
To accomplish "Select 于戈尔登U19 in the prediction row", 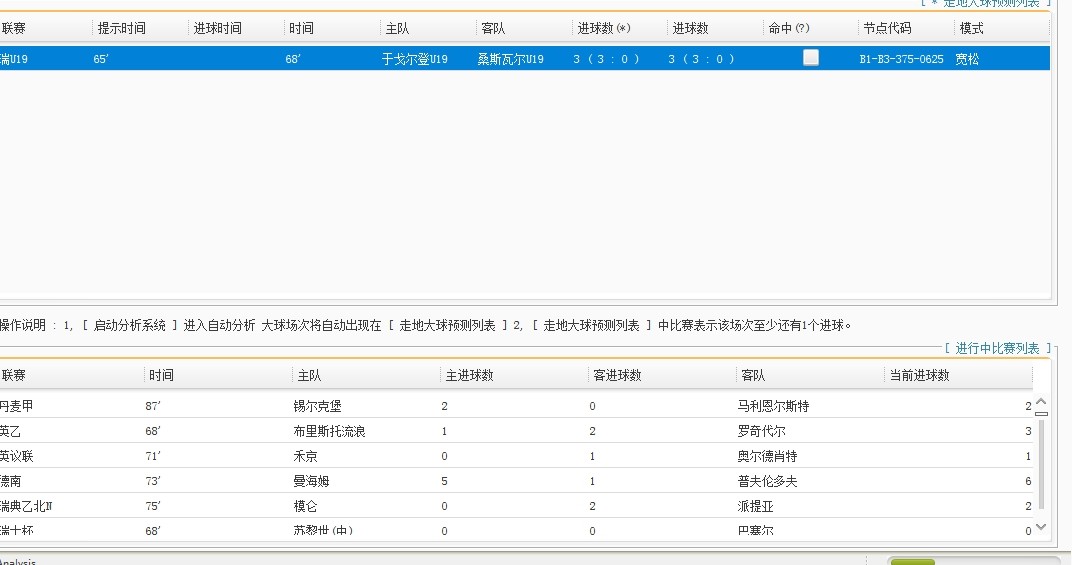I will point(414,59).
